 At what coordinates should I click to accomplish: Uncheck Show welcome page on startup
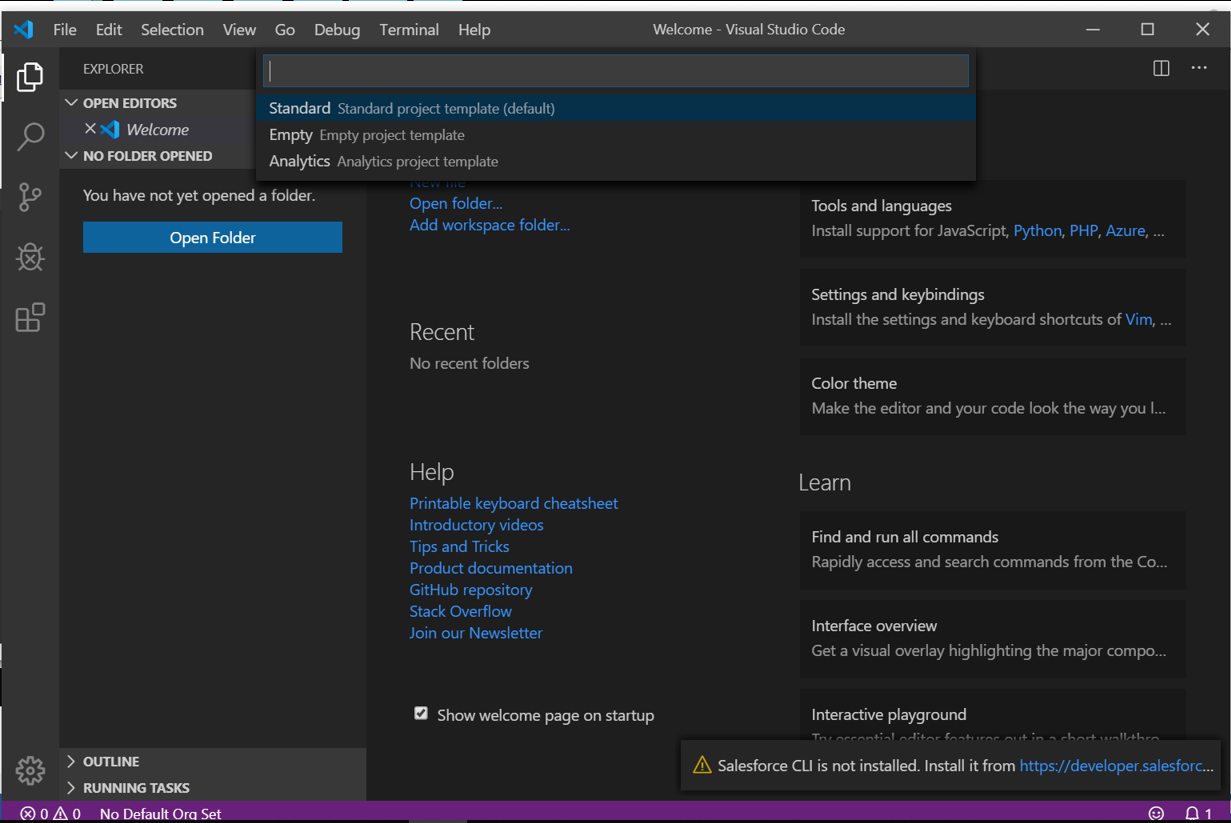point(421,714)
